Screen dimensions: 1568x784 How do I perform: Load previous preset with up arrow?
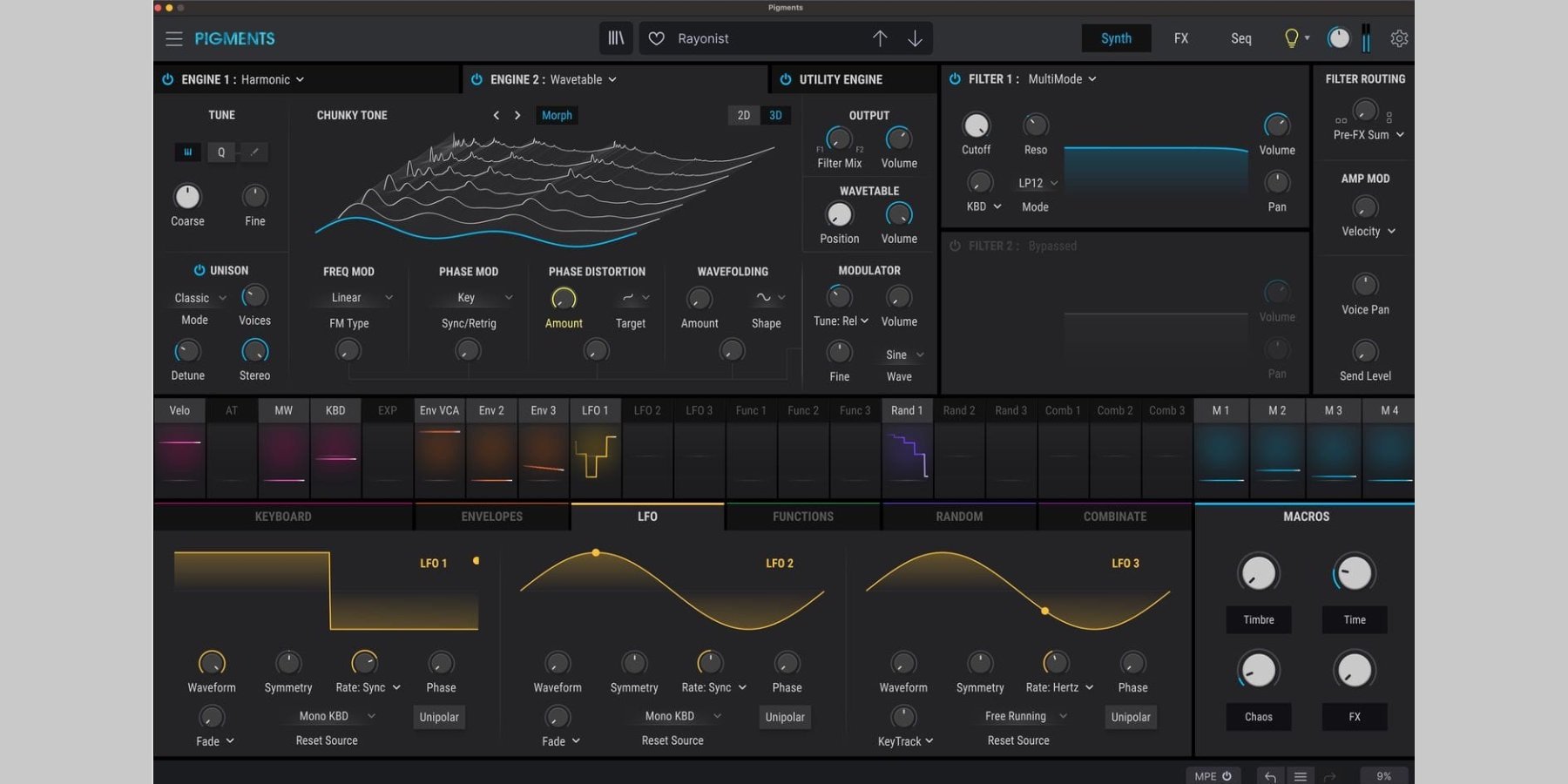point(880,38)
